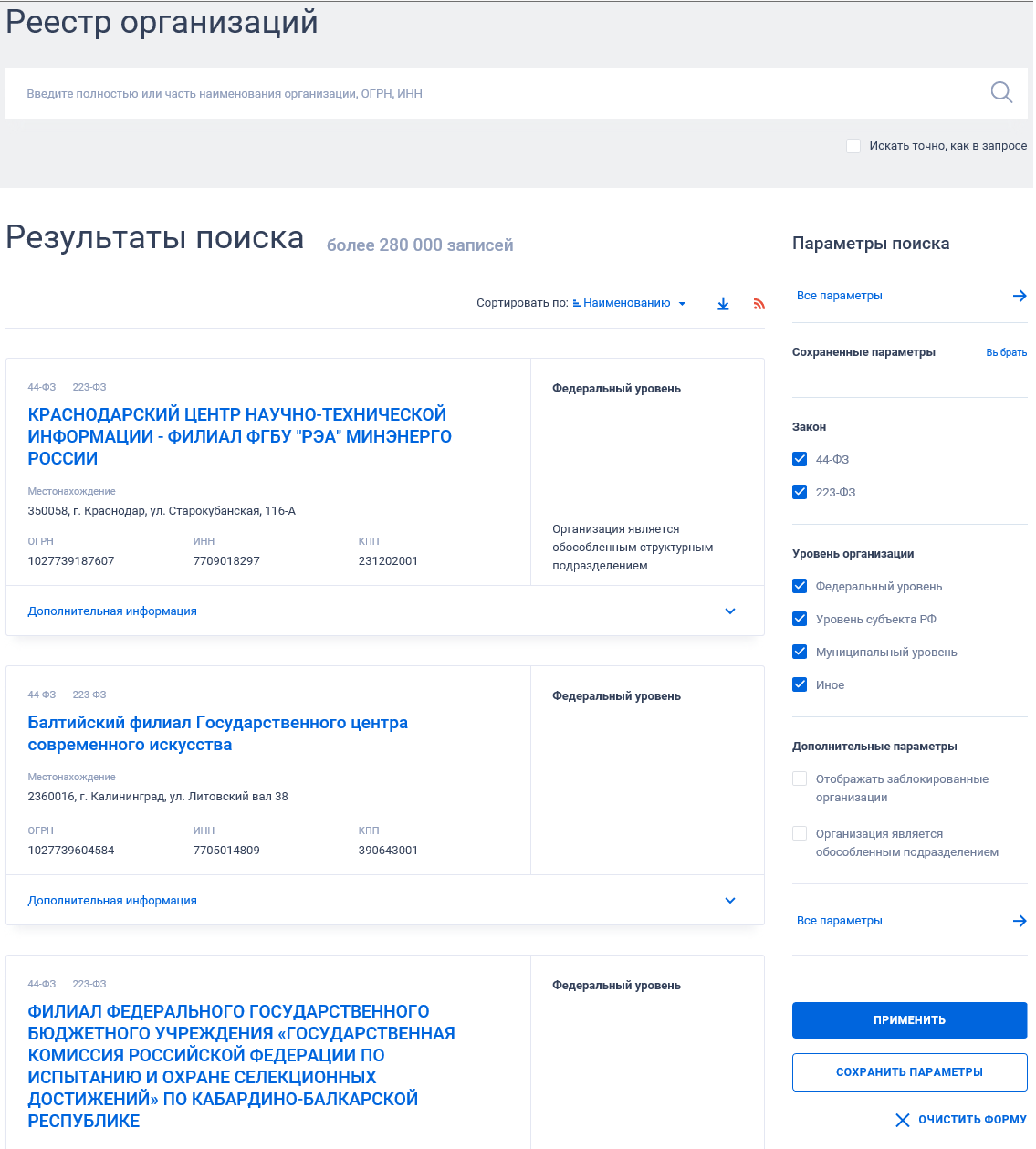Enable 'Искать точно, как в запросе' checkbox
1036x1149 pixels.
pos(853,146)
